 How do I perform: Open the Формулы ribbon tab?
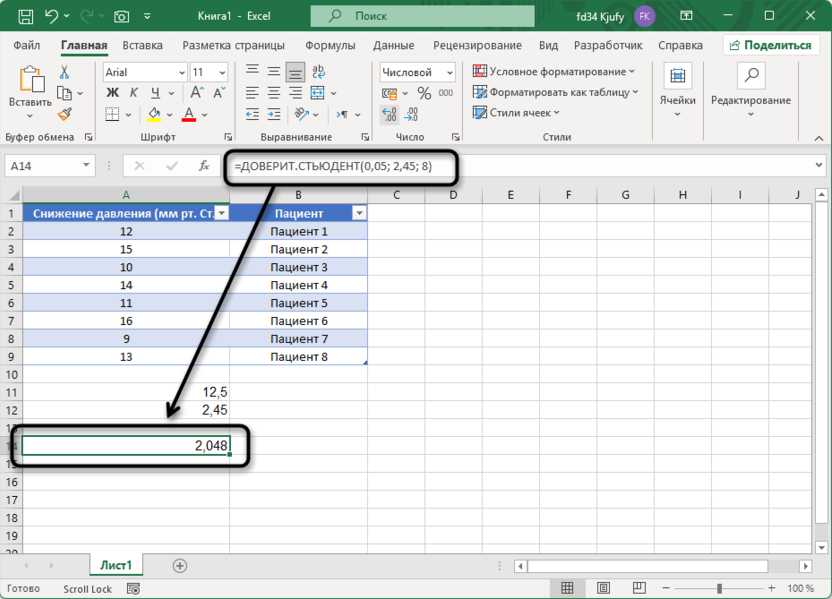click(330, 46)
